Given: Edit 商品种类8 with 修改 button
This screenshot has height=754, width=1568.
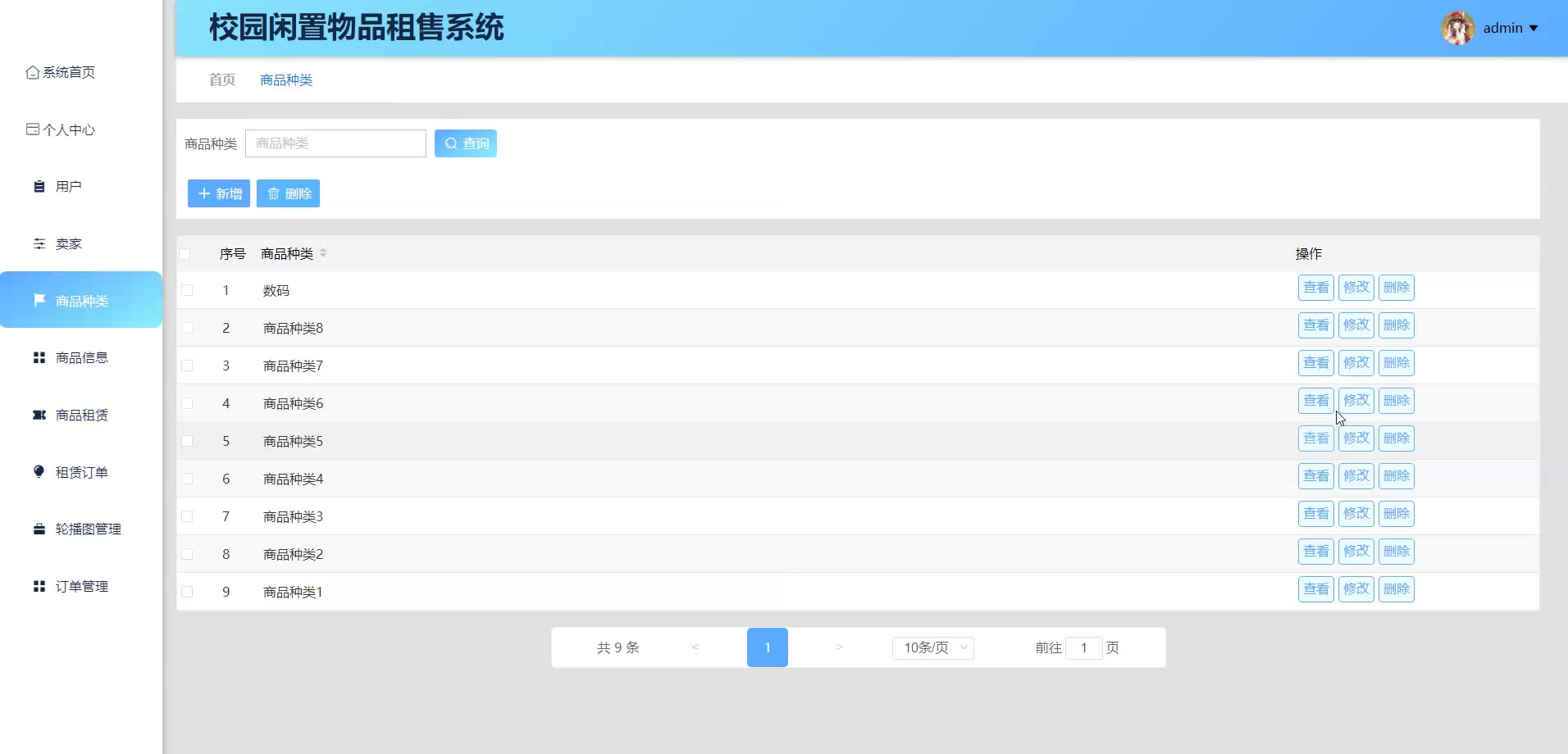Looking at the screenshot, I should click(x=1356, y=325).
